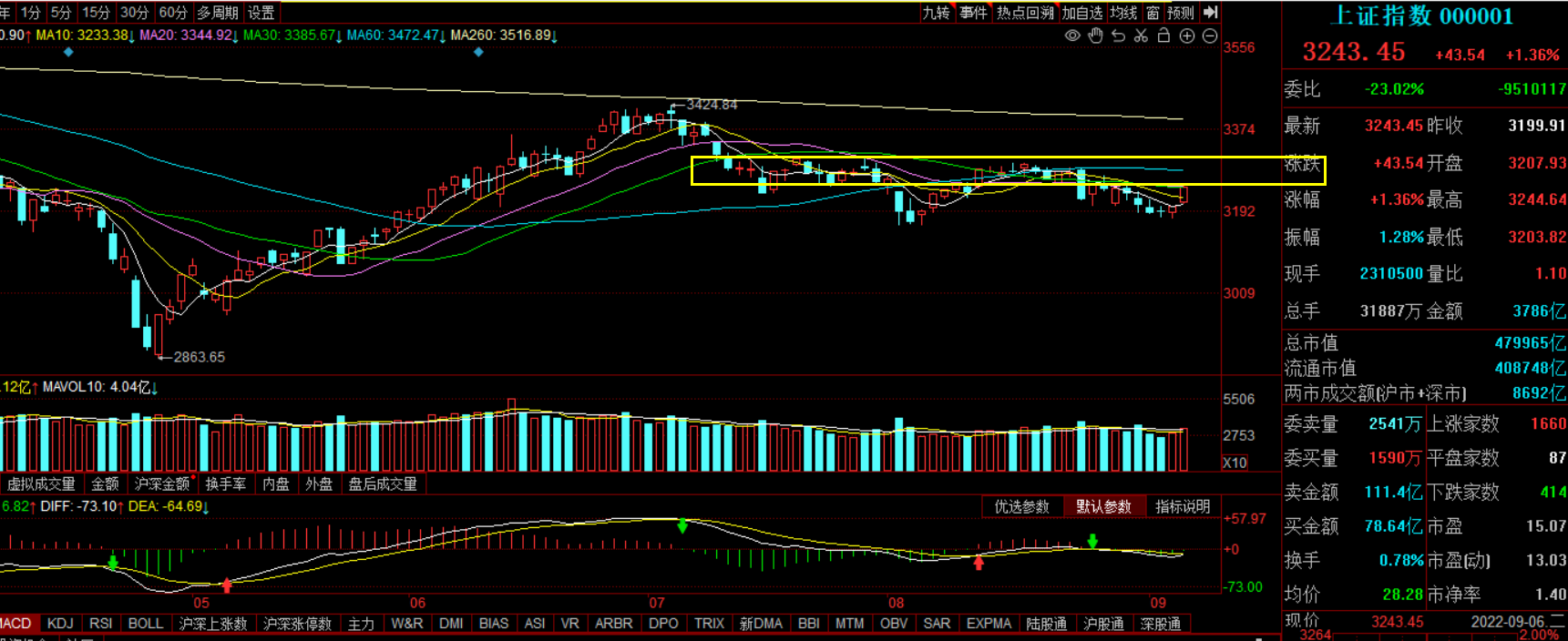Screen dimensions: 1568x641
Task: Select the BOLL indicator tab
Action: click(x=145, y=624)
